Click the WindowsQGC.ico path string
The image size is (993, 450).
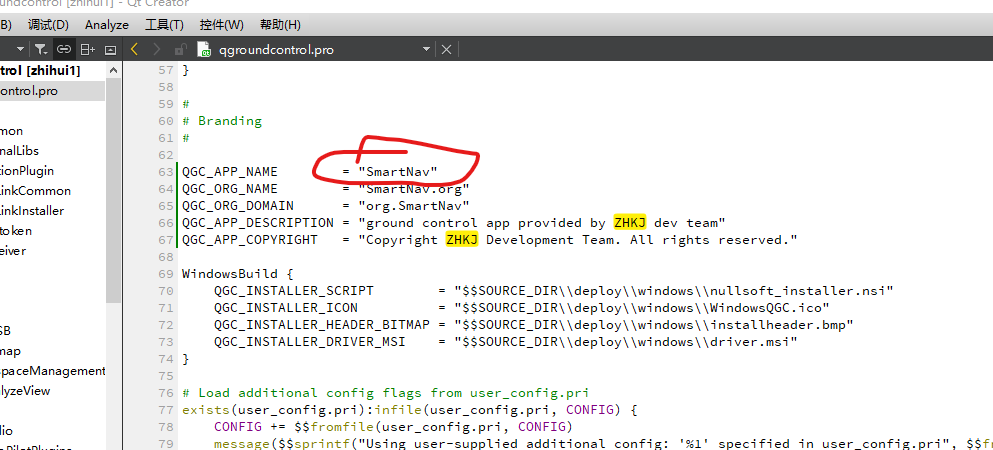[642, 308]
